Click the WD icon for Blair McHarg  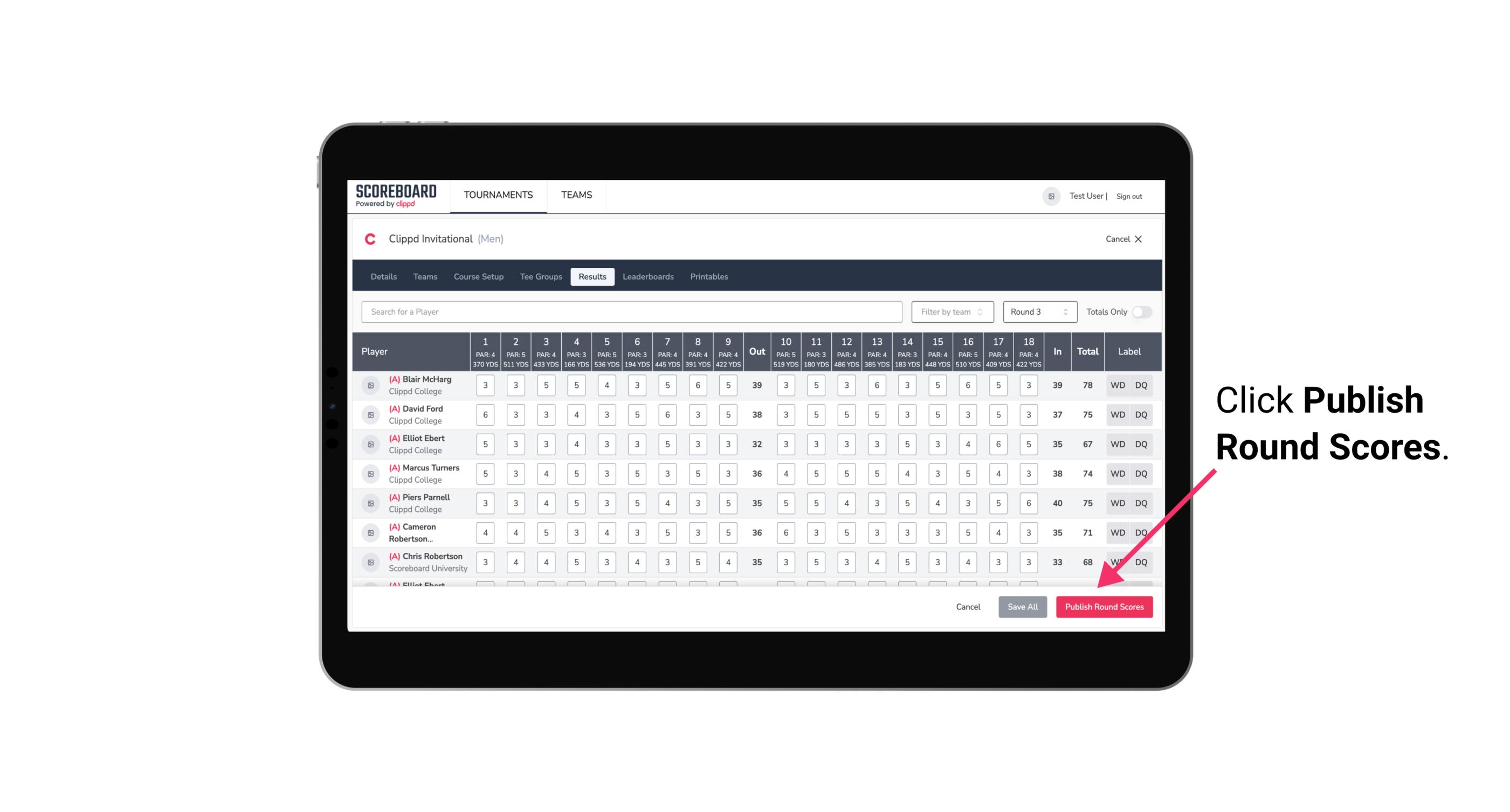tap(1118, 385)
